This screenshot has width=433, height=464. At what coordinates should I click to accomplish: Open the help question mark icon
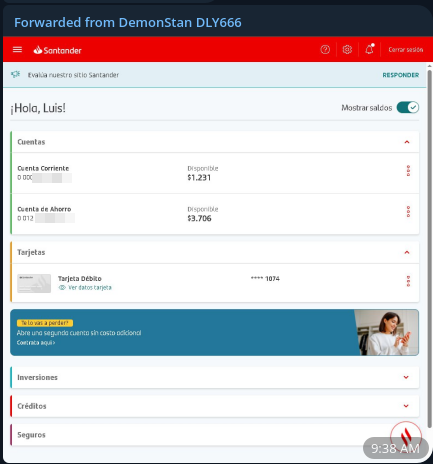click(325, 50)
